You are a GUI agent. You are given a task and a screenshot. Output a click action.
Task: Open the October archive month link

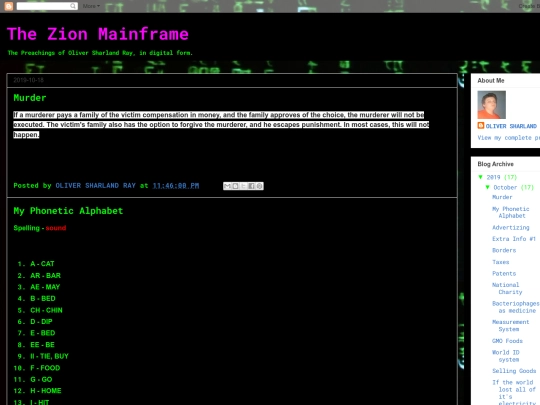[x=505, y=187]
